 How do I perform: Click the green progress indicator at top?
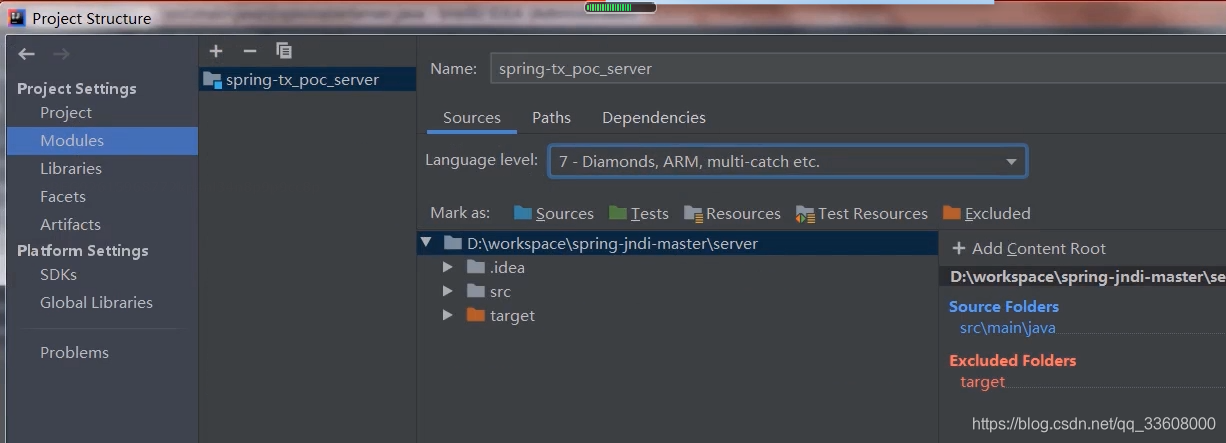coord(620,8)
